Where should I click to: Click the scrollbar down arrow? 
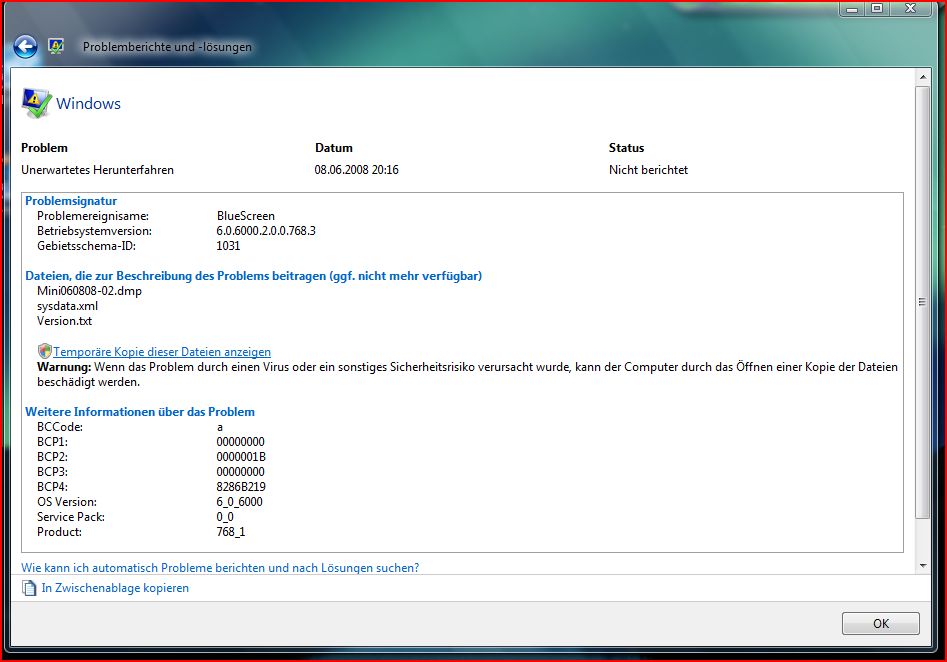coord(922,566)
